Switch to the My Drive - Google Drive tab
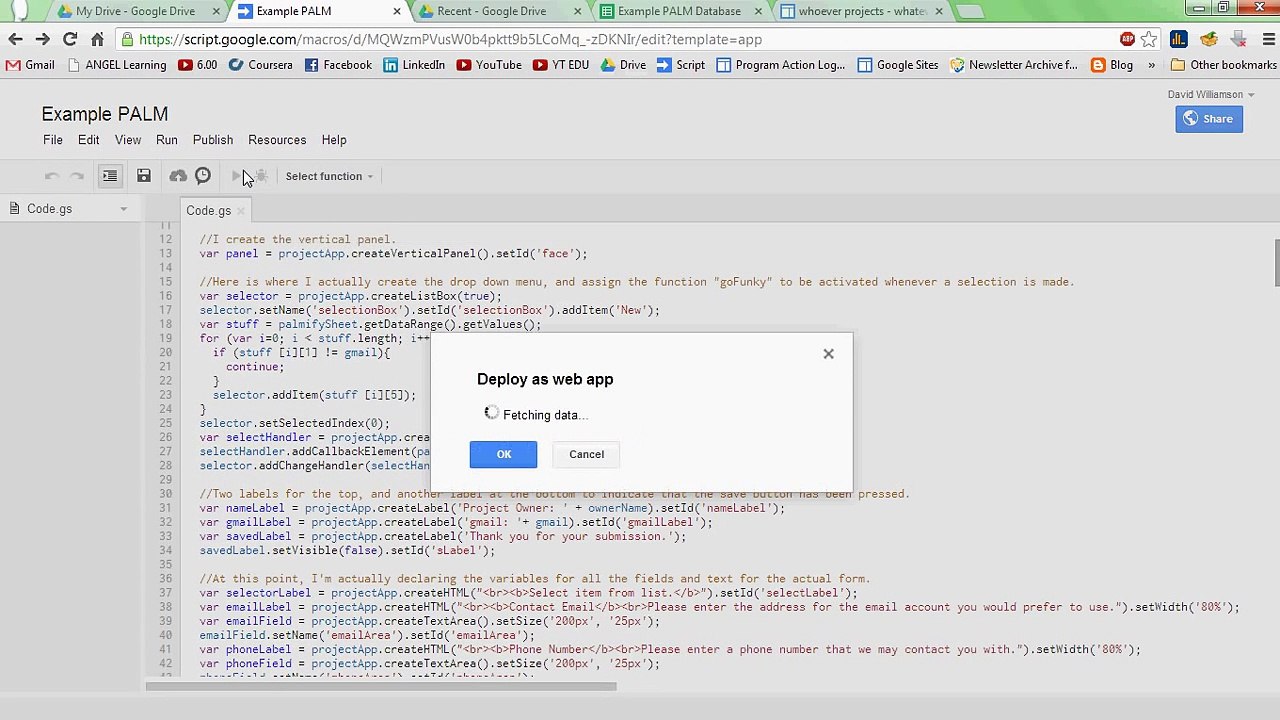 (x=135, y=12)
